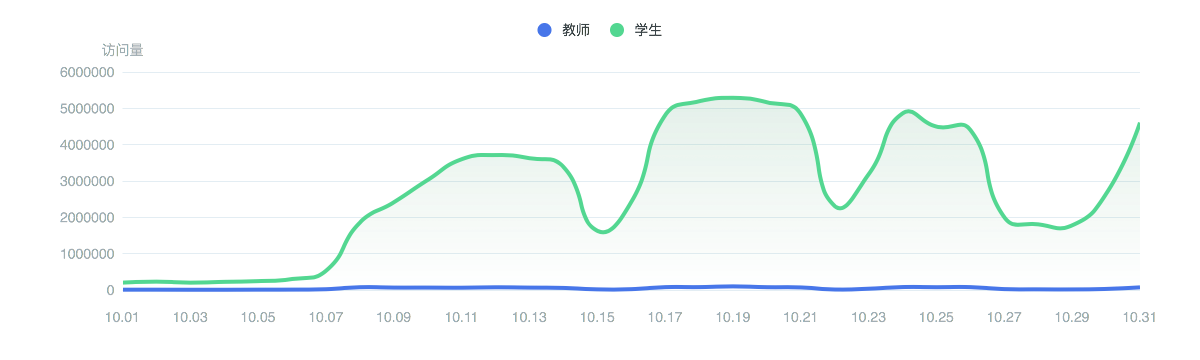This screenshot has height=360, width=1200.
Task: Select the 10.15 x-axis date label
Action: 597,317
